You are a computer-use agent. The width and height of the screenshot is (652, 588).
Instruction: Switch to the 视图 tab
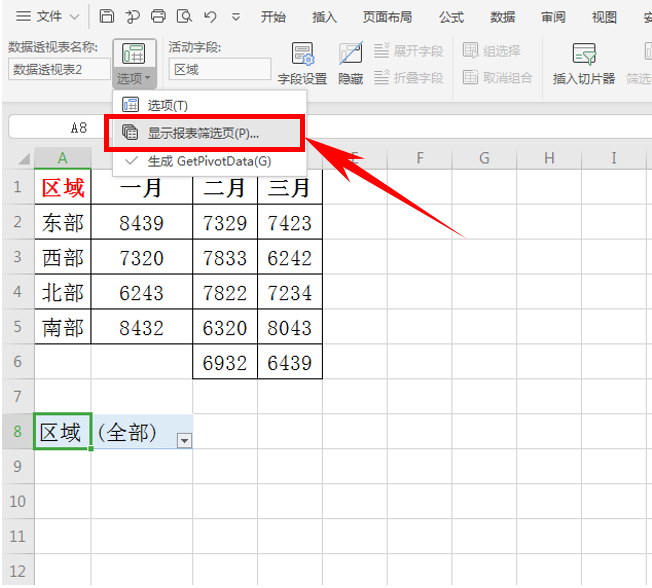pyautogui.click(x=604, y=17)
